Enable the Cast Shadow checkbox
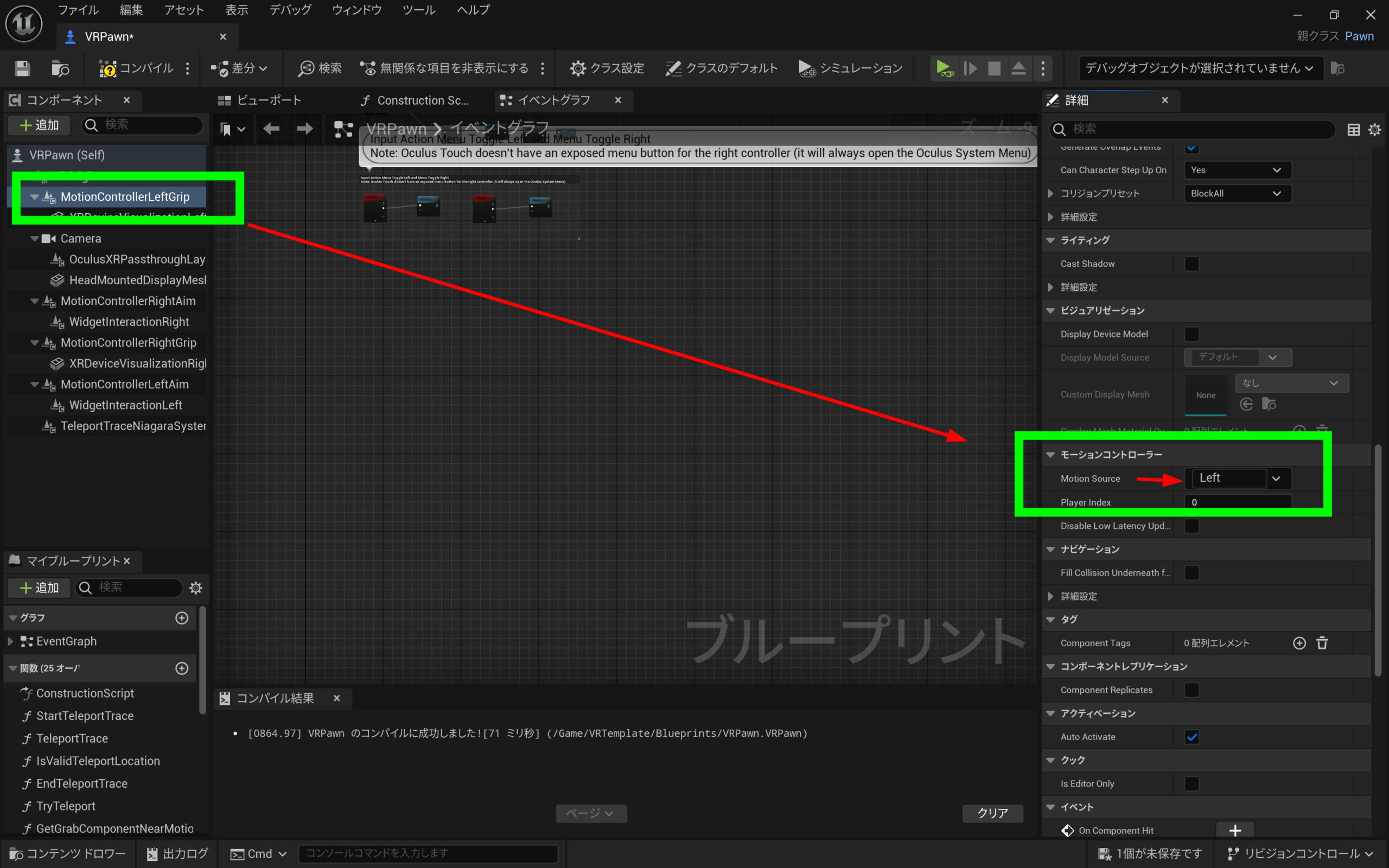Viewport: 1389px width, 868px height. pos(1192,264)
